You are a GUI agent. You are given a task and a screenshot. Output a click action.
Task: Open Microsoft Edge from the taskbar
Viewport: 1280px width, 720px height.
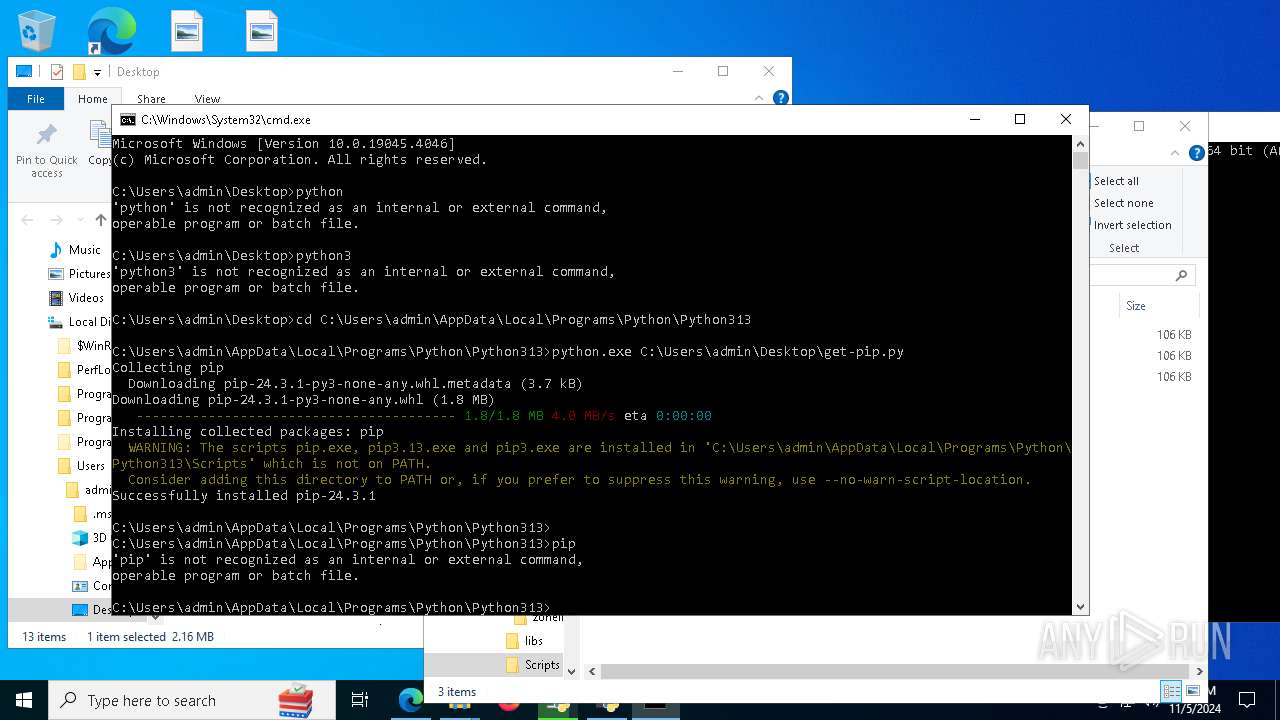[410, 700]
